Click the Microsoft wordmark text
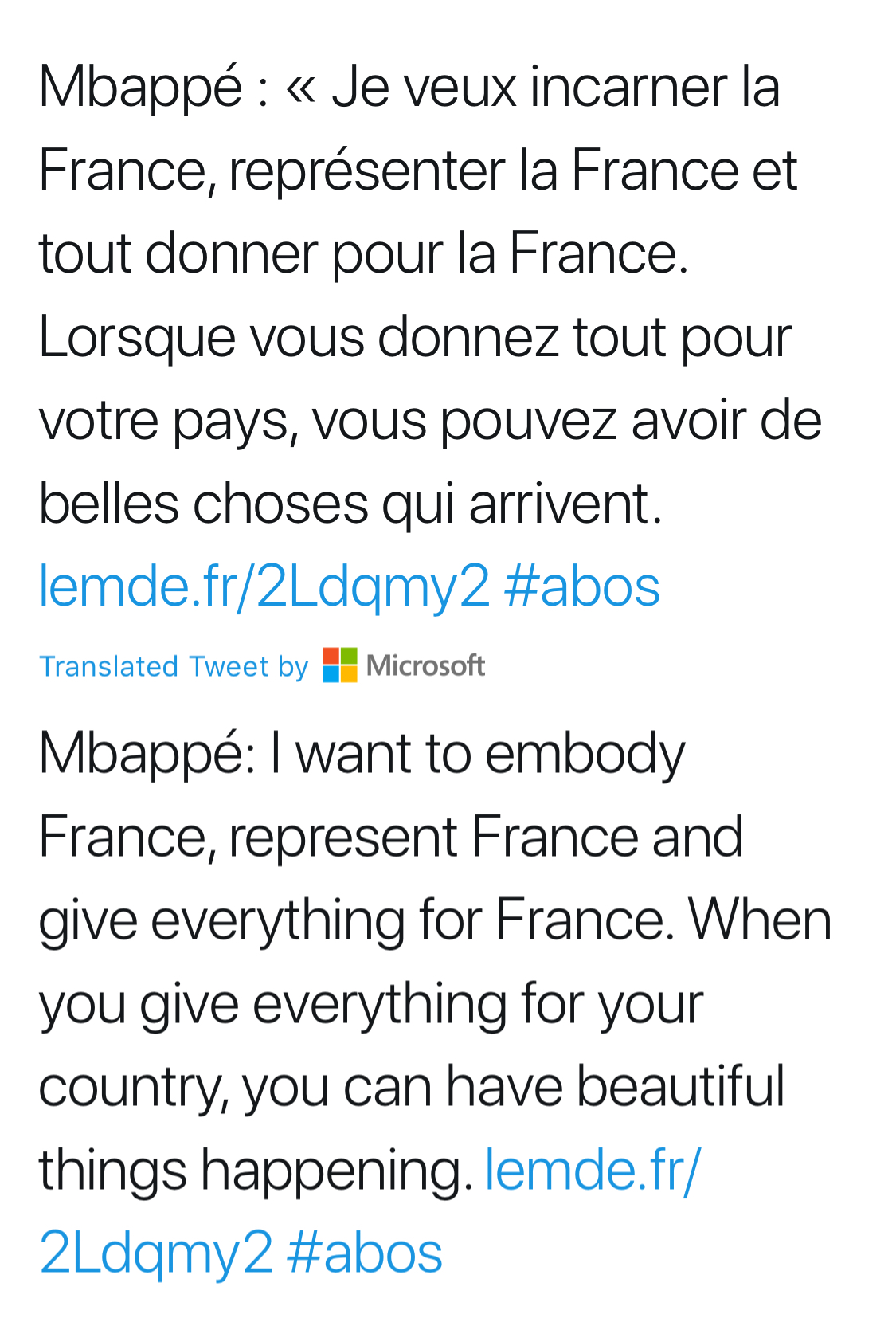896x1318 pixels. tap(425, 665)
